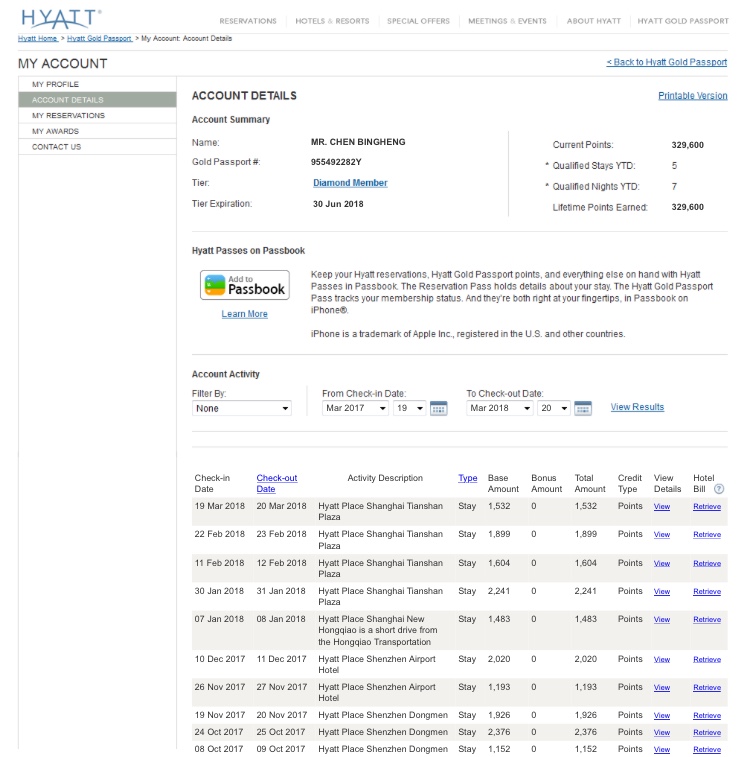Retrieve hotel bill for 11 Feb 2018 stay
The image size is (749, 757).
(x=707, y=563)
